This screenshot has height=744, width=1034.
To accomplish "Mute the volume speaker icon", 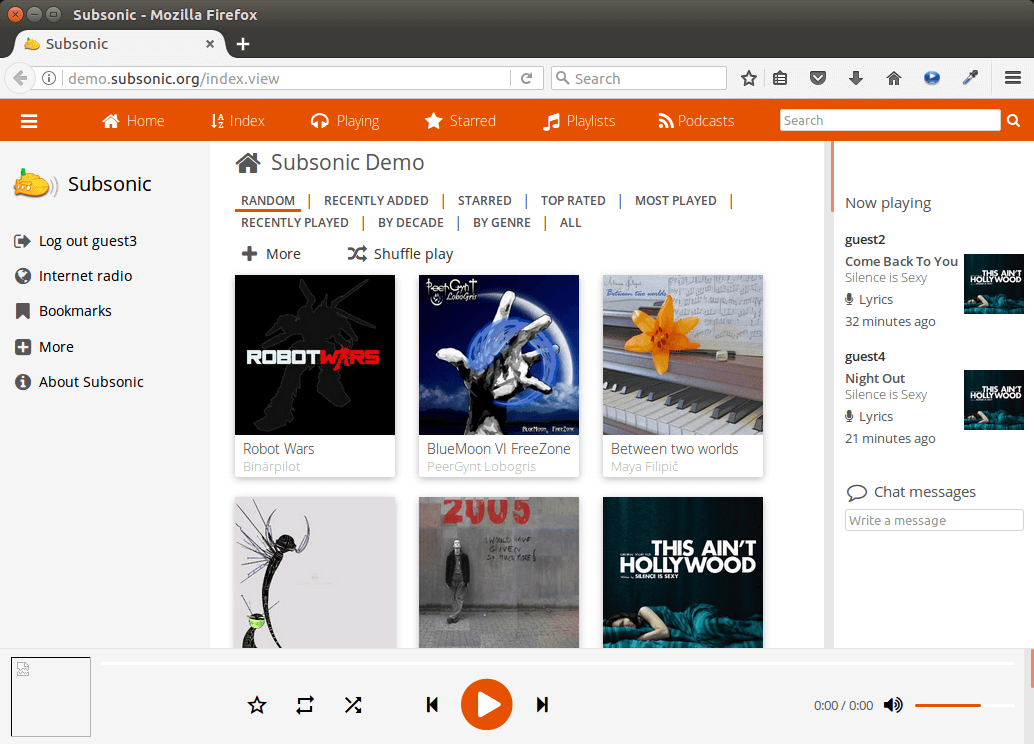I will [893, 705].
